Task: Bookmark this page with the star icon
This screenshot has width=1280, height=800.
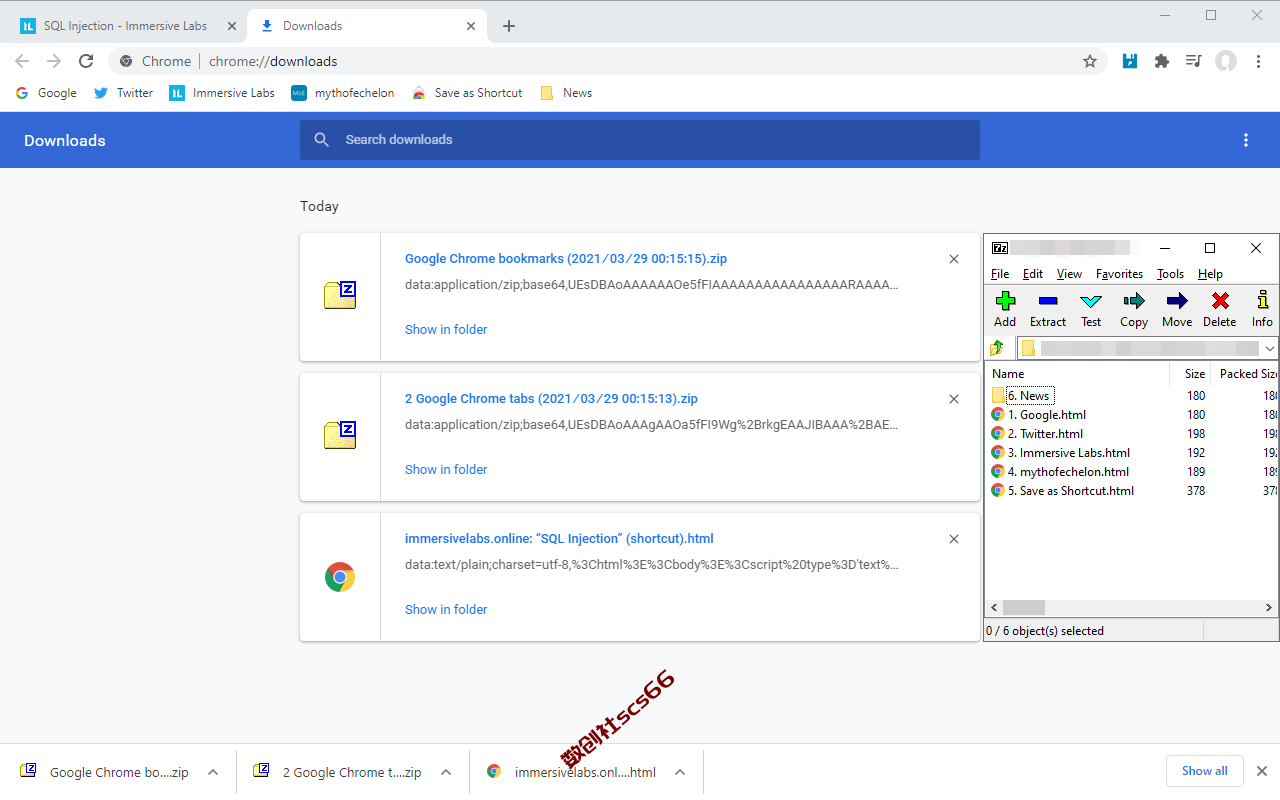Action: (x=1090, y=61)
